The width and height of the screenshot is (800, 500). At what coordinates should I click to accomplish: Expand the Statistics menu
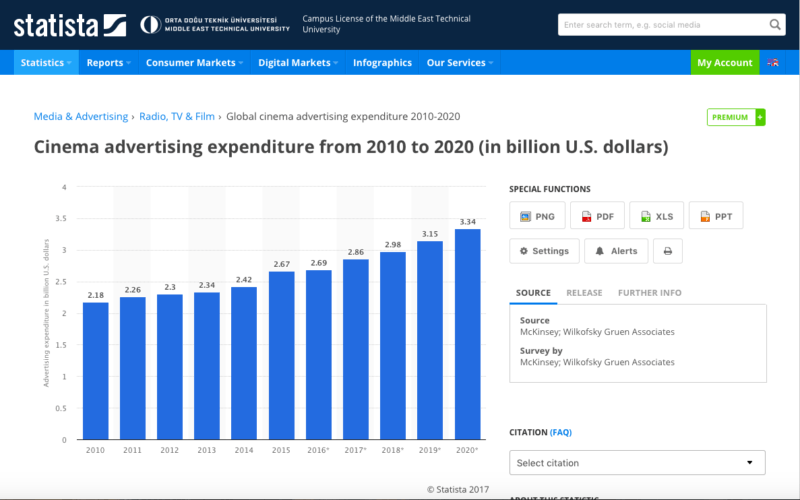tap(46, 62)
